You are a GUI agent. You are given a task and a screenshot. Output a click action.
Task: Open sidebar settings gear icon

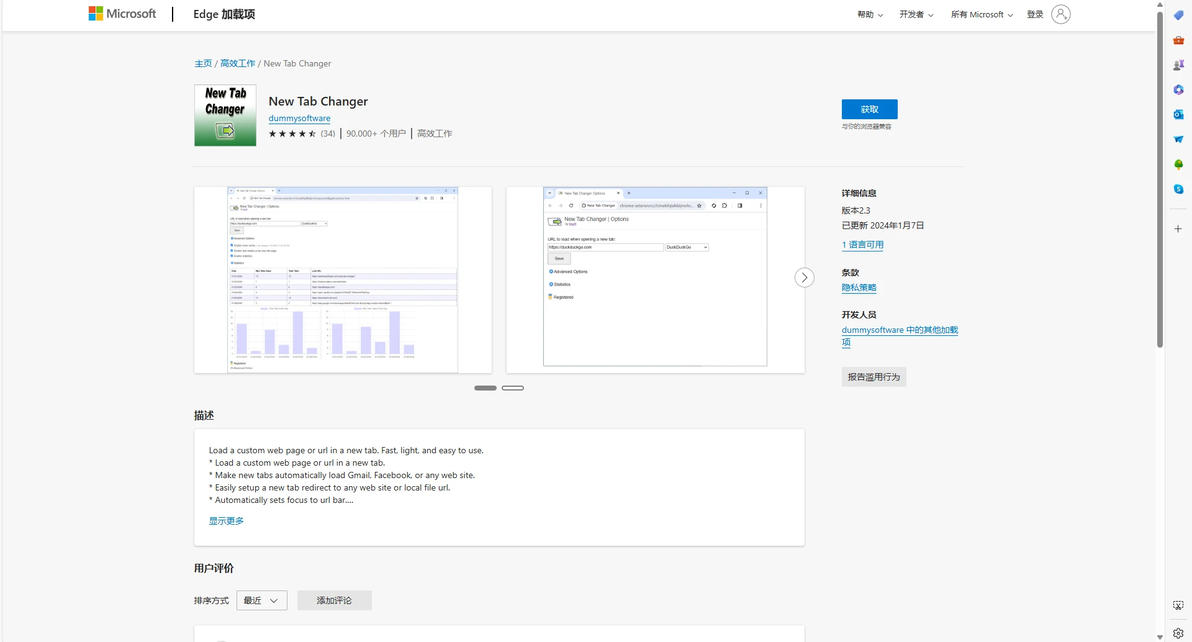(1178, 633)
